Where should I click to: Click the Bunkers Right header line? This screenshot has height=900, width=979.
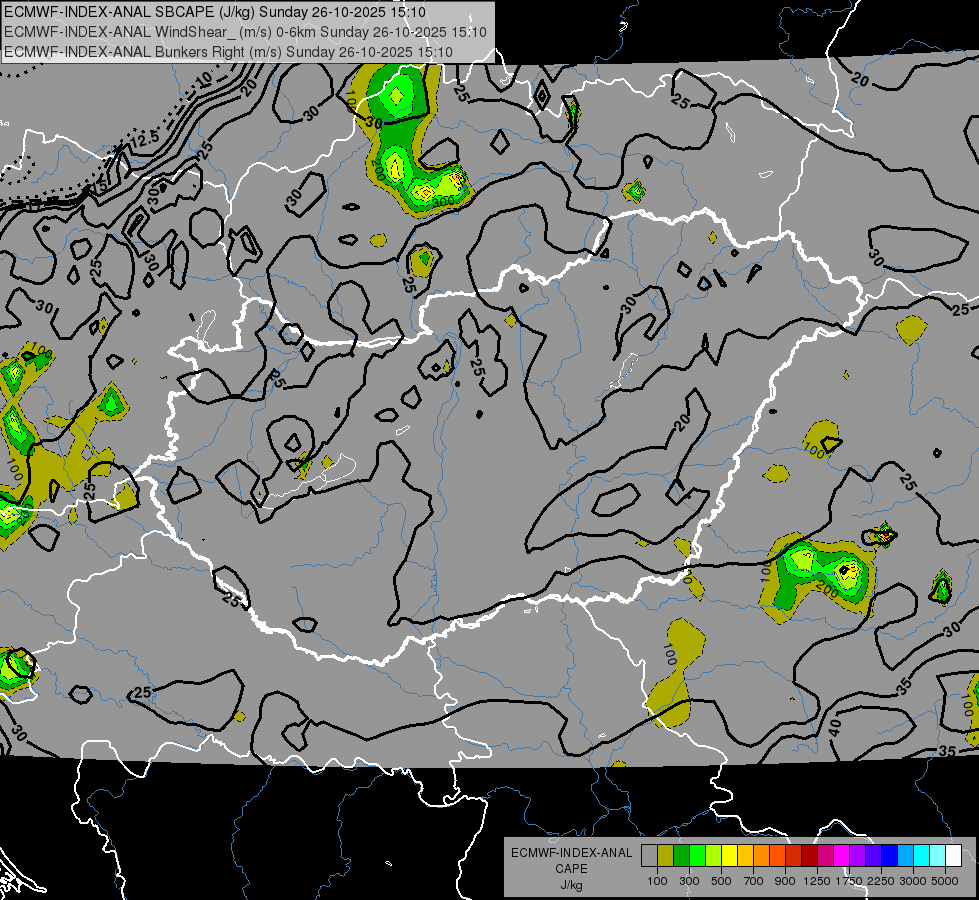(228, 52)
